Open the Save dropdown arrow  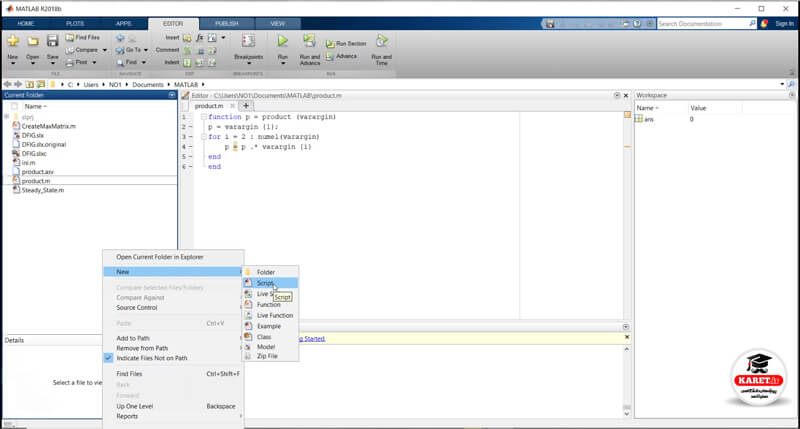(52, 63)
